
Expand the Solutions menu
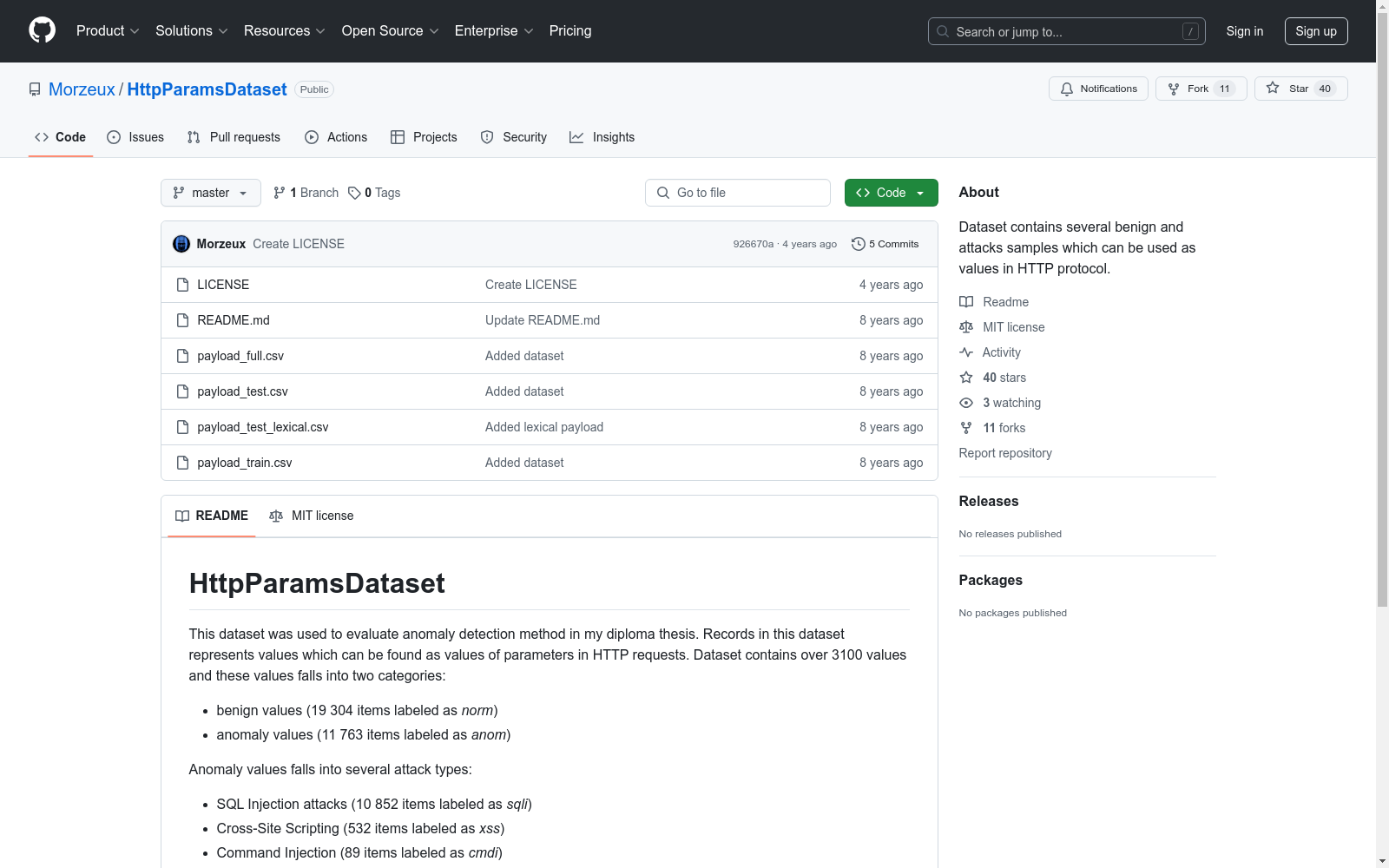(x=192, y=31)
